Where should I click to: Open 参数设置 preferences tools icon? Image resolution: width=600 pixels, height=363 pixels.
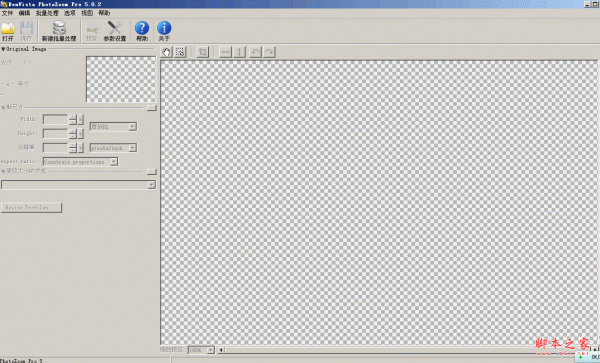pyautogui.click(x=115, y=31)
